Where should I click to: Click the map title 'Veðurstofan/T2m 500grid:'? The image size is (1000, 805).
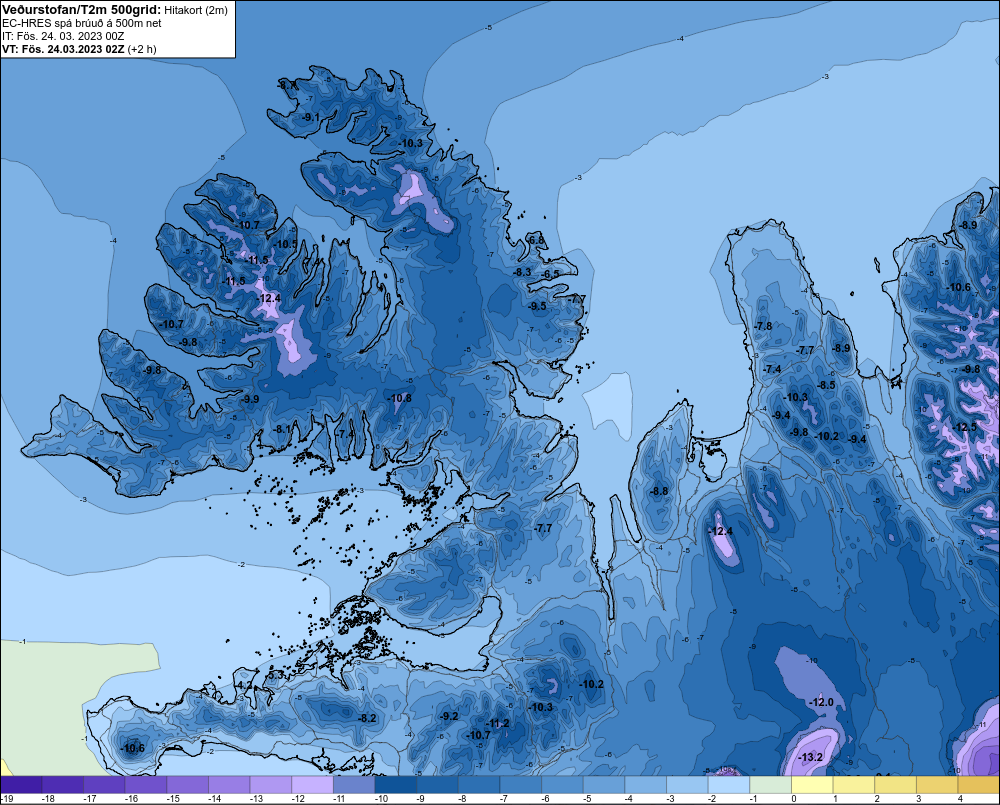point(82,10)
